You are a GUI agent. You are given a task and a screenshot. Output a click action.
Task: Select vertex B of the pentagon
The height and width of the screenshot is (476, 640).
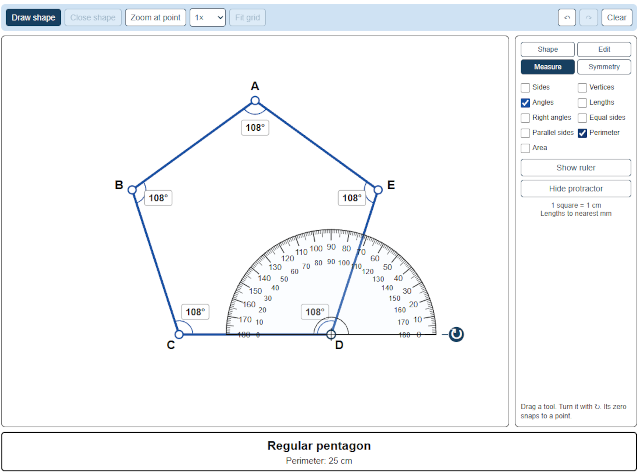click(x=132, y=190)
